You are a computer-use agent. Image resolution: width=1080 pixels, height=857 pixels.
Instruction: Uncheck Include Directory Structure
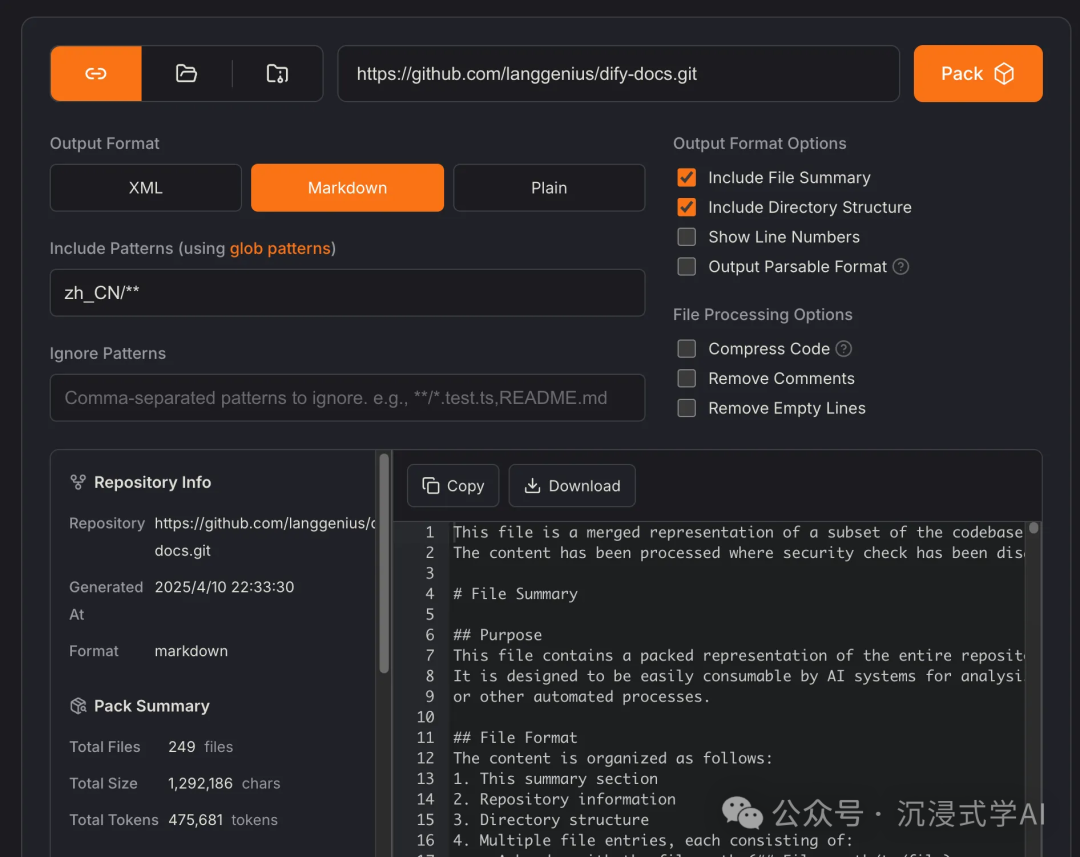click(x=686, y=207)
